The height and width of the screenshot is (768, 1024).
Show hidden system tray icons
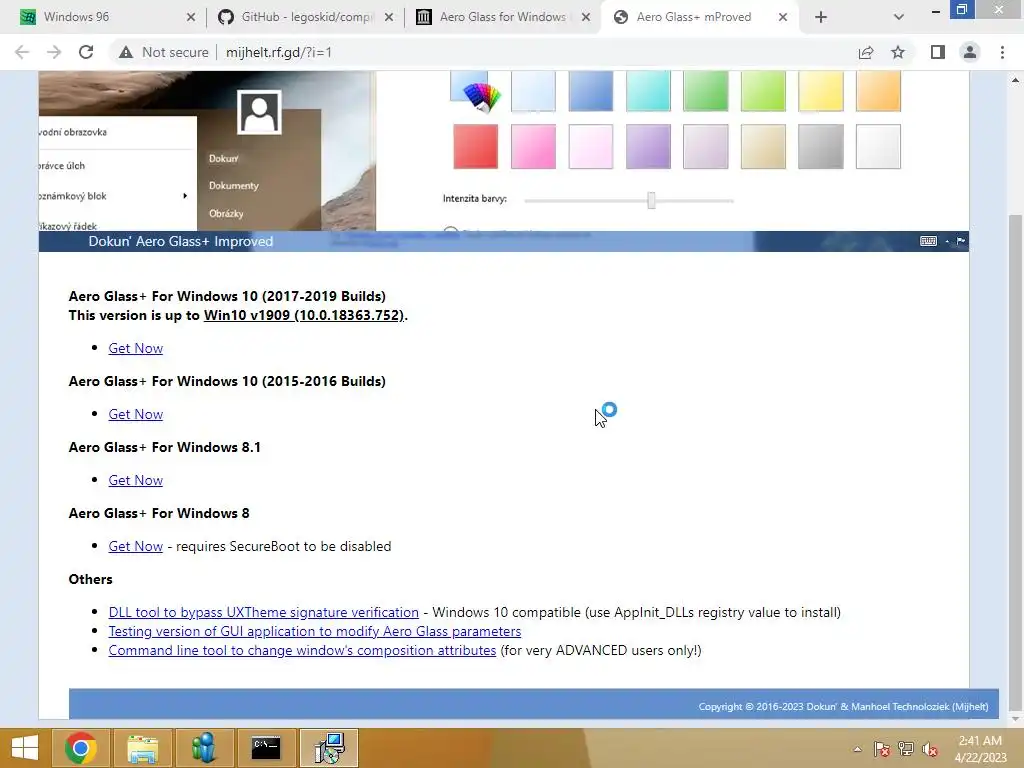[x=857, y=749]
